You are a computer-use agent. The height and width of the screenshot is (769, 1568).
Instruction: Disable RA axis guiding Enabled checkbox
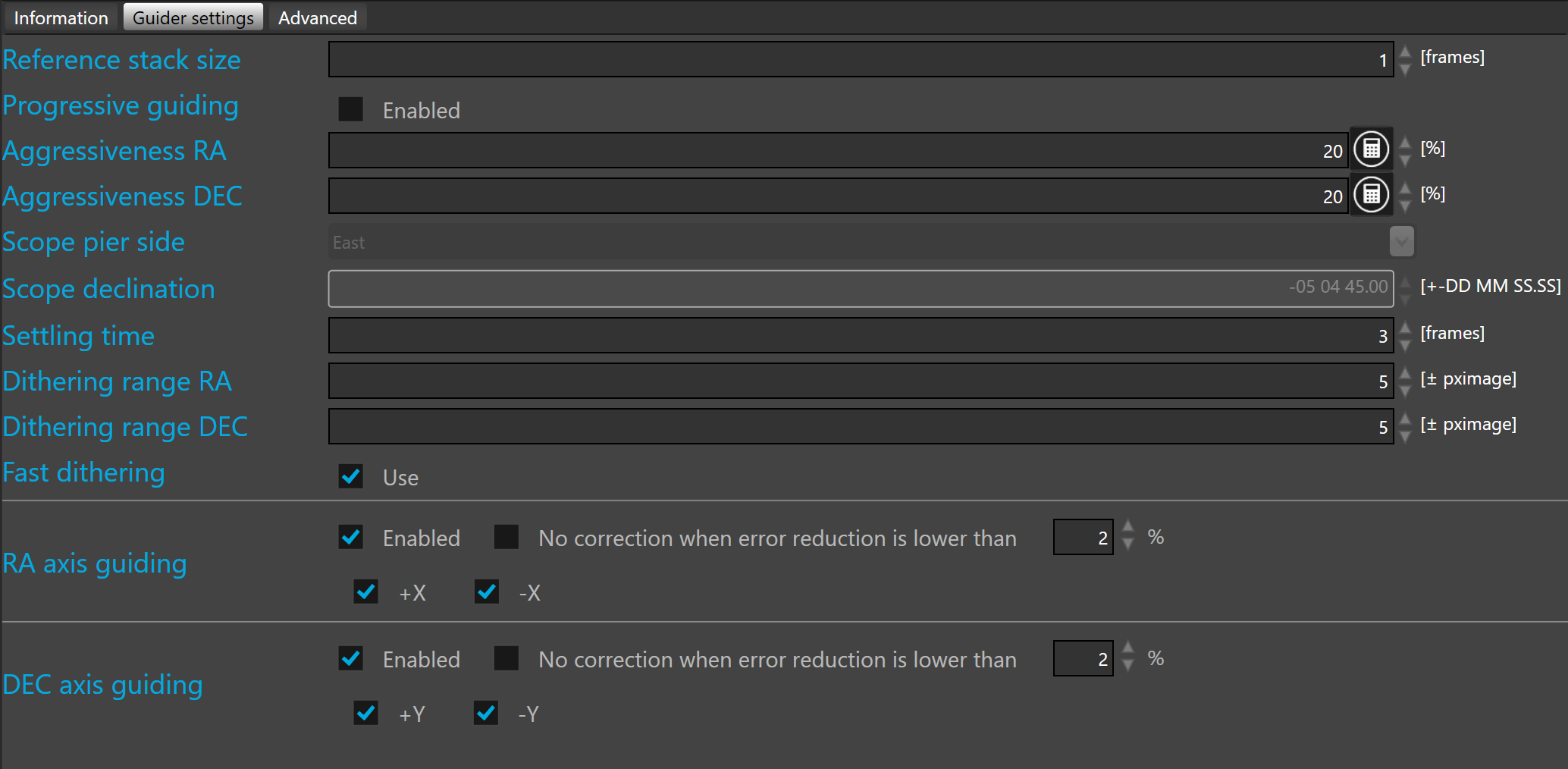pyautogui.click(x=350, y=537)
